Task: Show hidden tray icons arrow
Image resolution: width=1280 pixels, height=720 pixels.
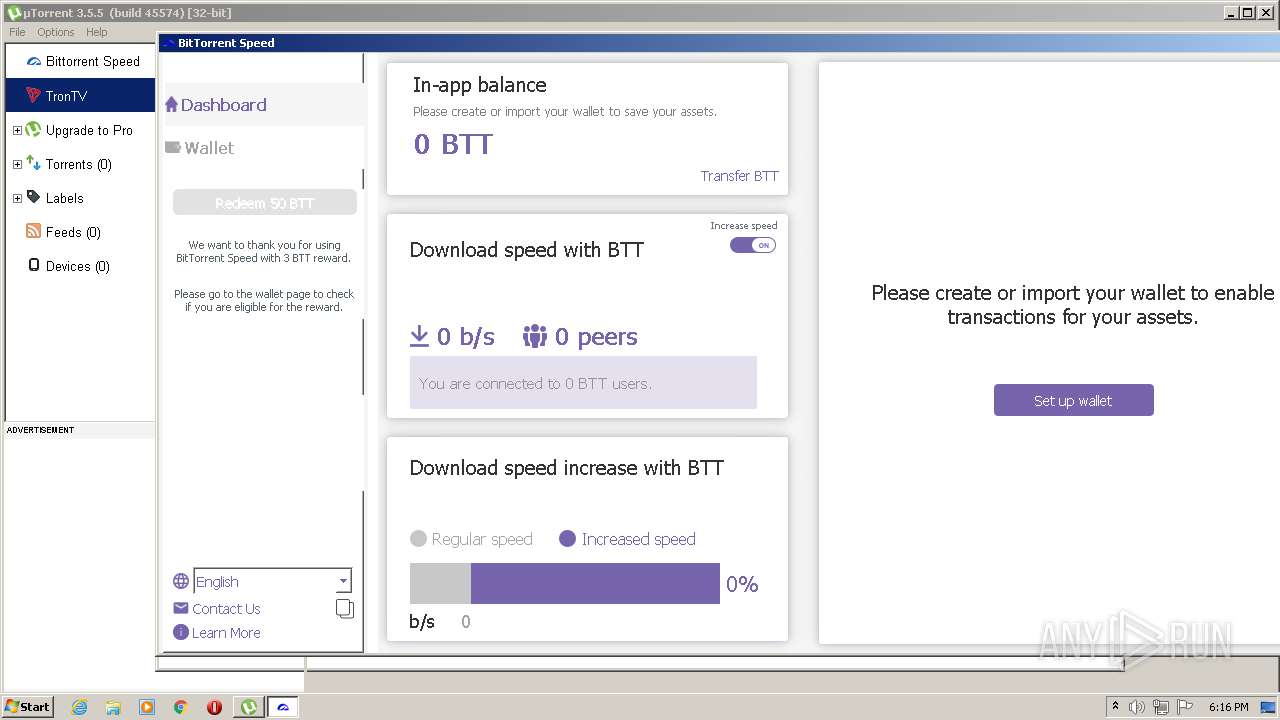Action: (1115, 707)
